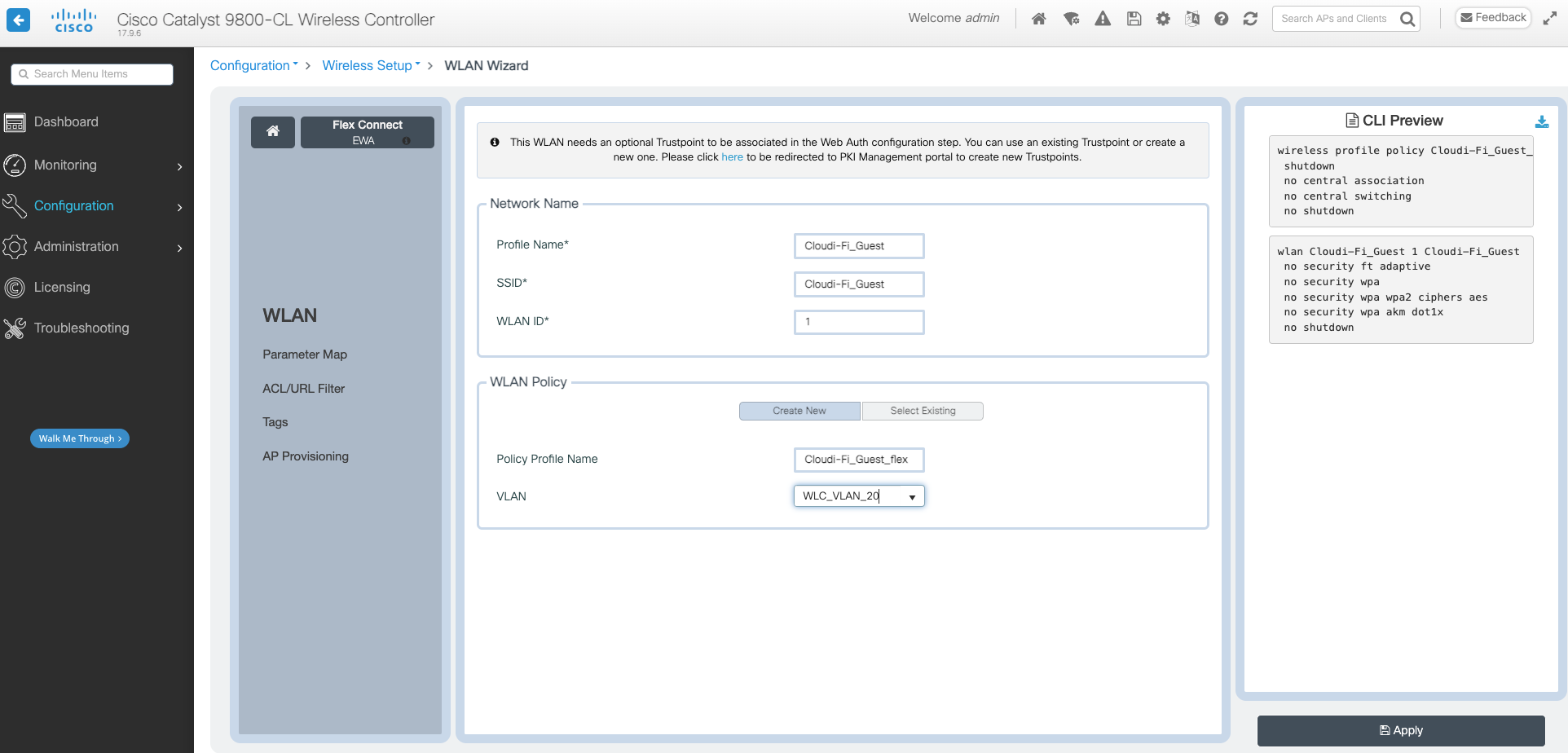Viewport: 1568px width, 753px height.
Task: Click the home icon above the WLAN panel
Action: pyautogui.click(x=272, y=131)
